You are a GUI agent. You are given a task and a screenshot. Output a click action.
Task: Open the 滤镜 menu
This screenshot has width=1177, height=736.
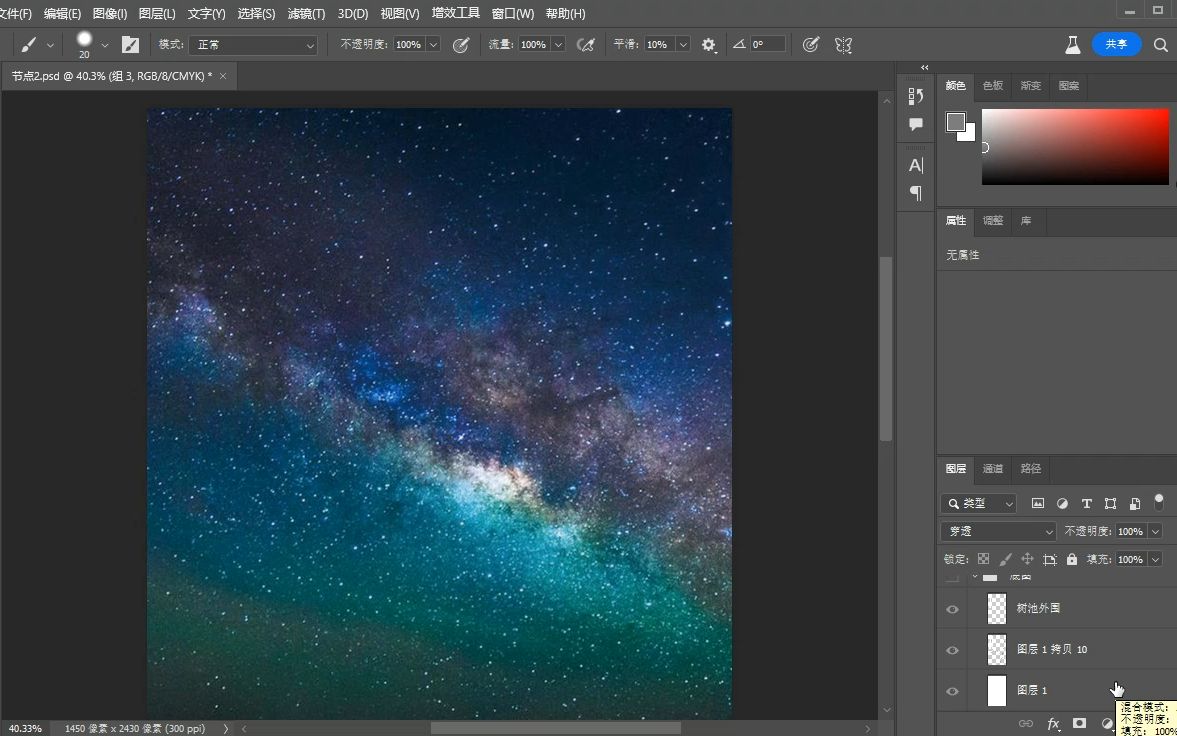[x=305, y=13]
